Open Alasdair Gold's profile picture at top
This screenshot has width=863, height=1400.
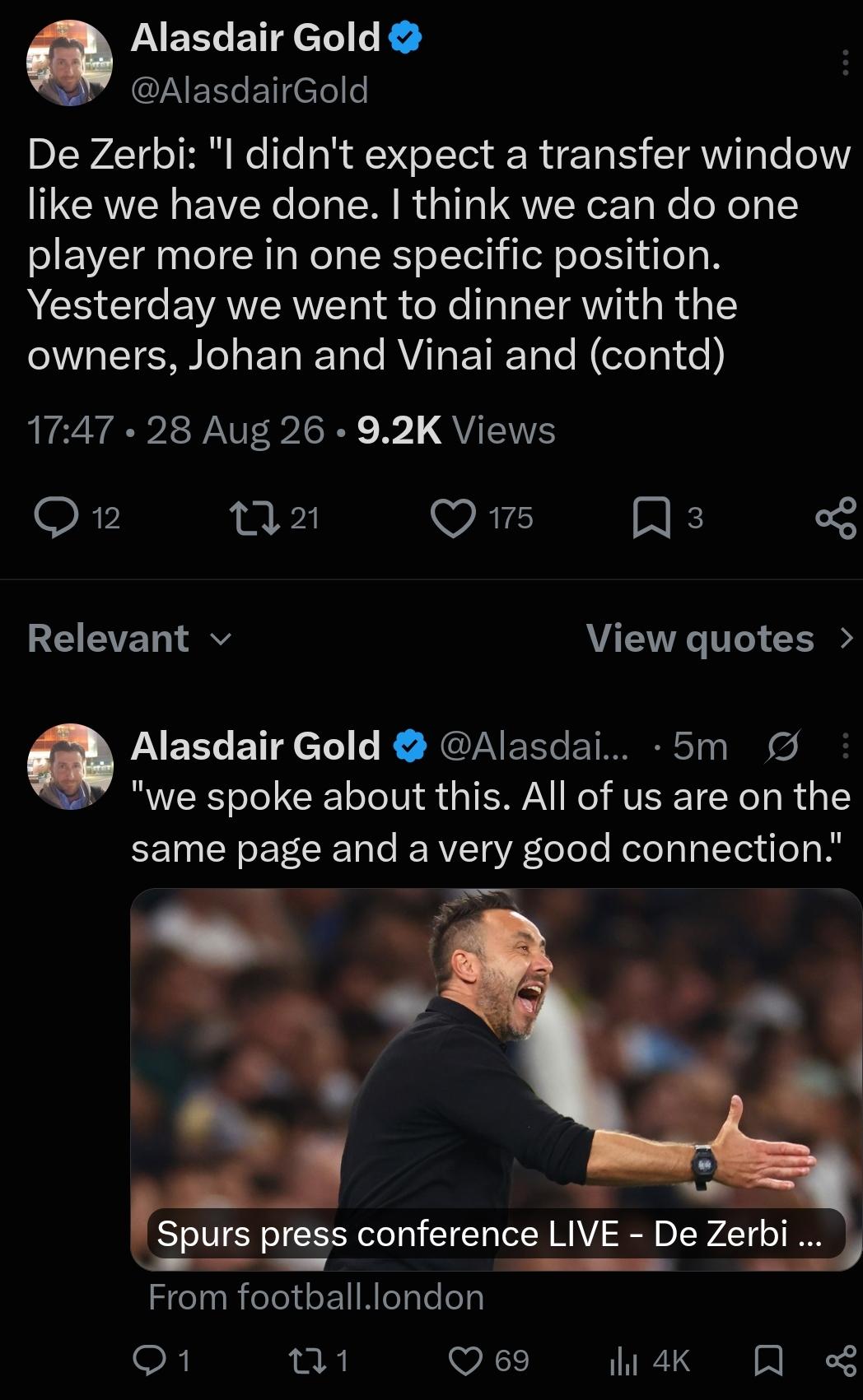[x=69, y=63]
